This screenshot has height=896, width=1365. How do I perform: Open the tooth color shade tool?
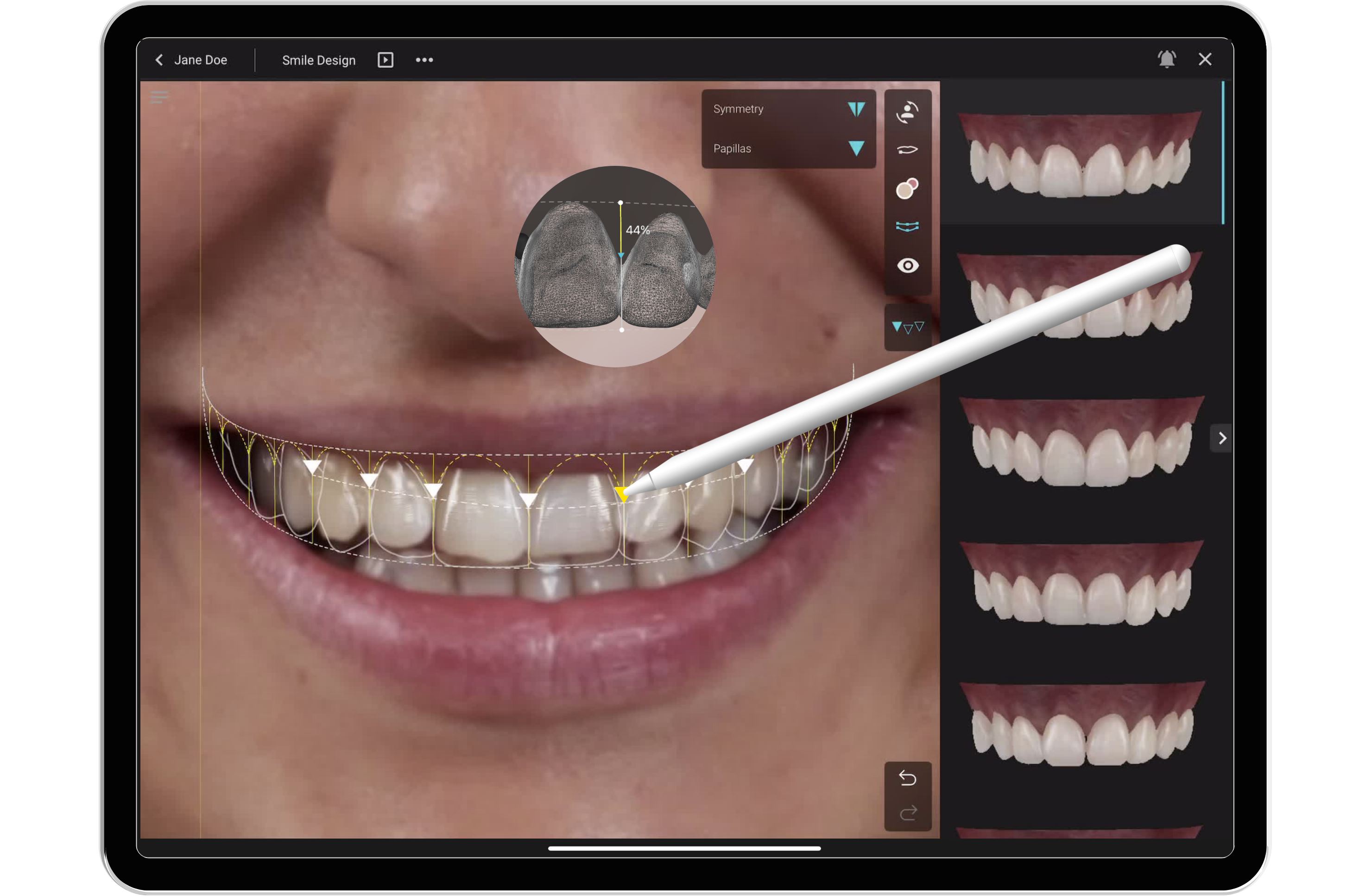[x=907, y=188]
